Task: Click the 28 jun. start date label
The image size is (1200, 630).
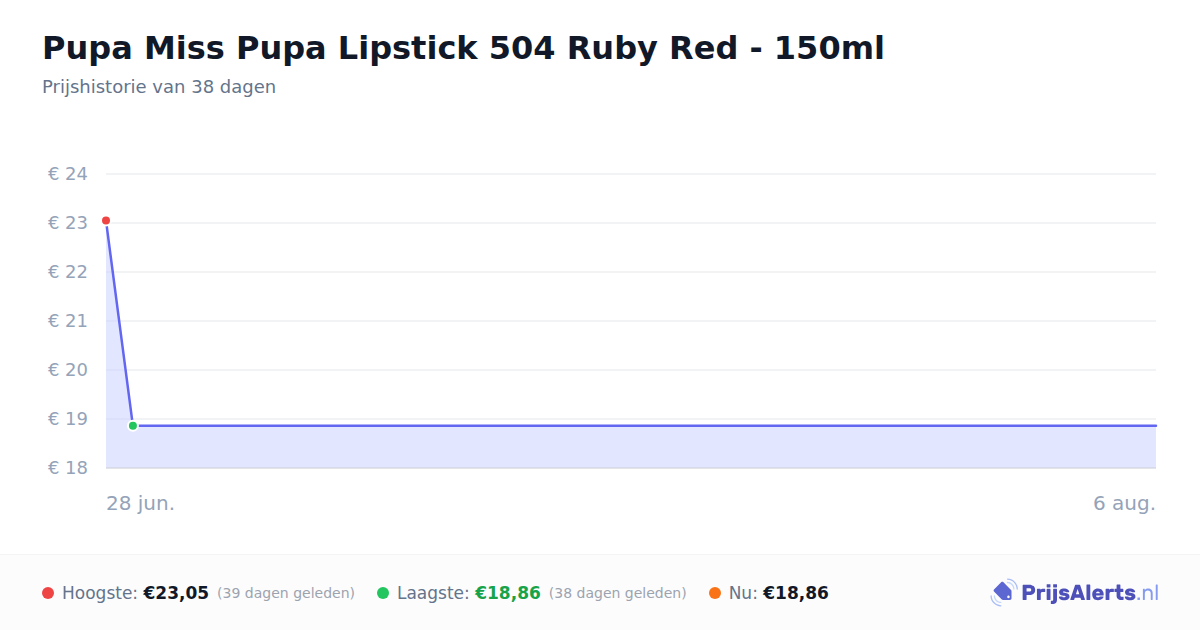Action: [x=141, y=503]
